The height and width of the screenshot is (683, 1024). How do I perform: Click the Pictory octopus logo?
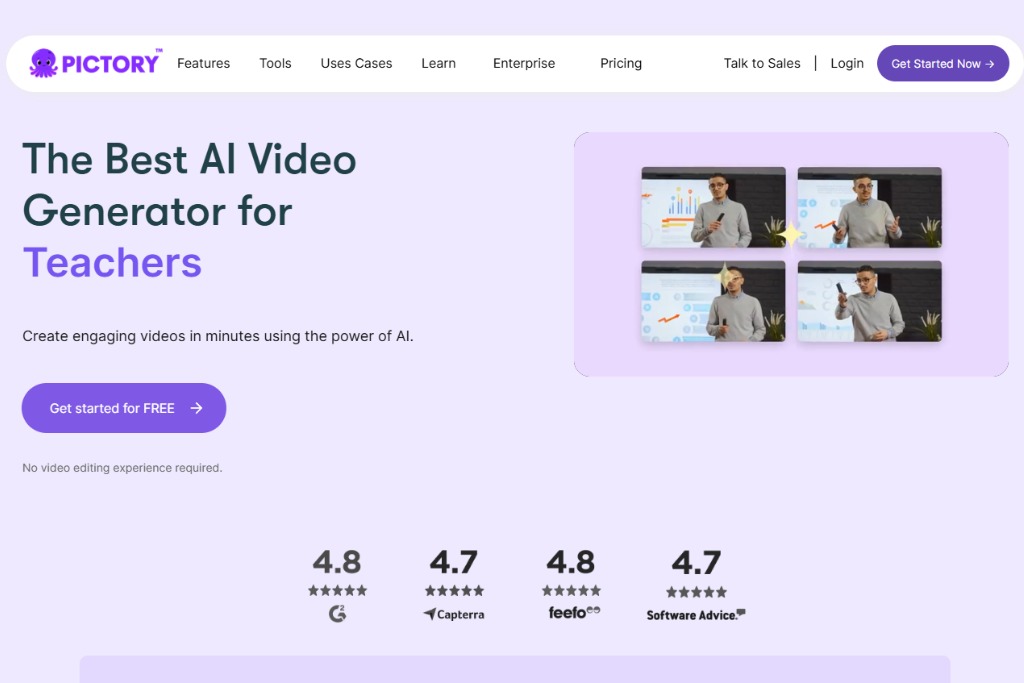point(45,63)
